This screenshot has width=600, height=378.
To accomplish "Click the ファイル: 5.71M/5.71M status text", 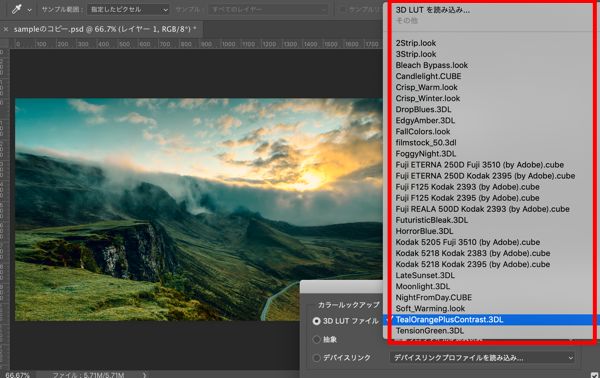I will [88, 375].
